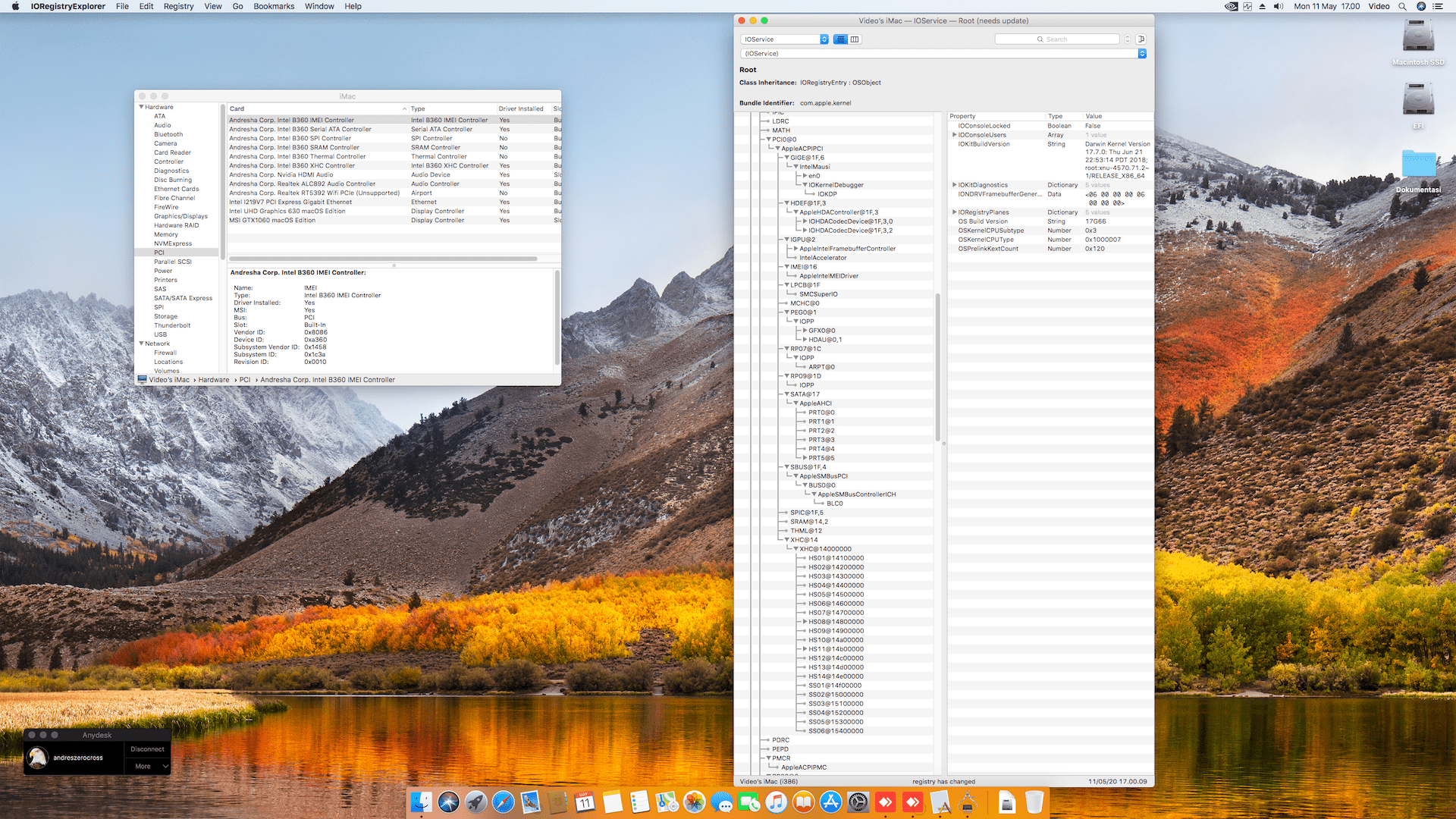1456x819 pixels.
Task: Open App Store from the dock
Action: [831, 802]
